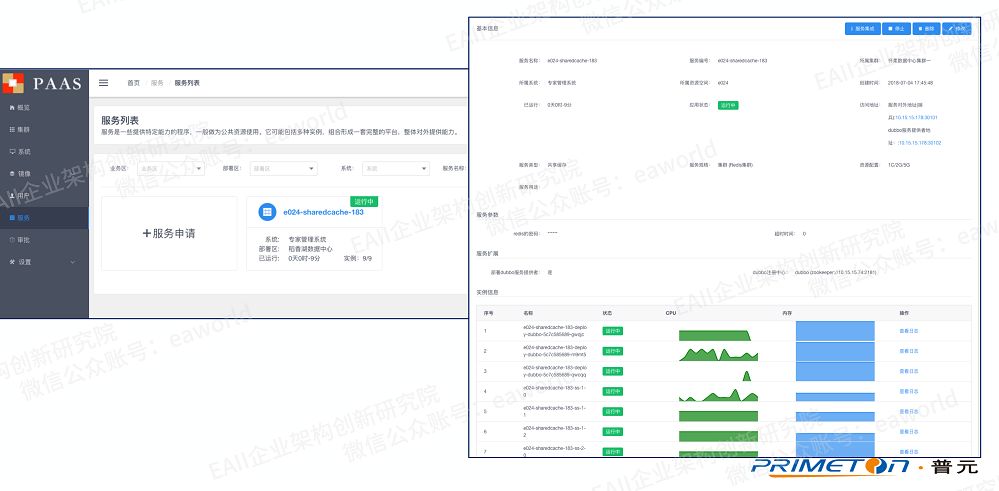Open the e024-sharedcache-183 service card link
Image resolution: width=999 pixels, height=491 pixels.
[x=323, y=212]
